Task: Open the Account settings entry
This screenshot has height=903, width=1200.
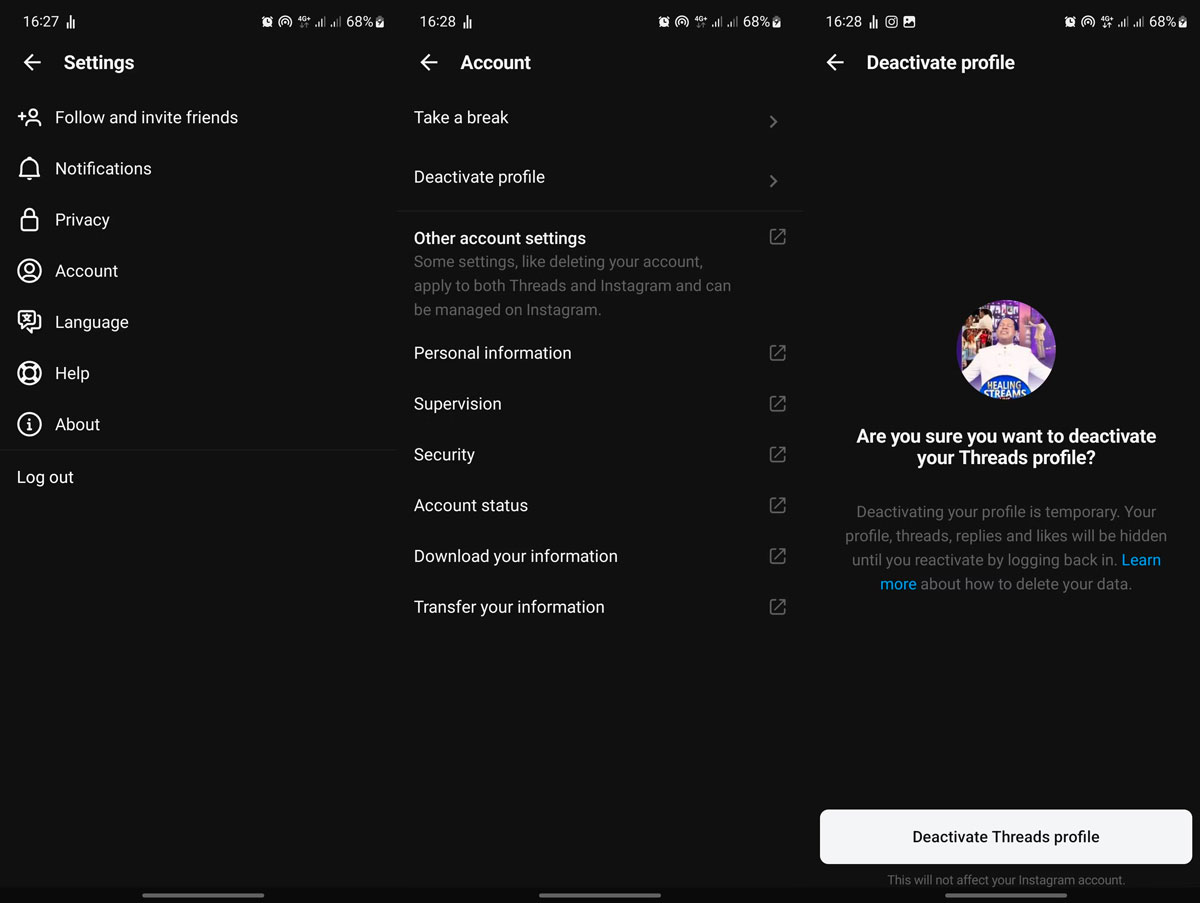Action: [x=86, y=271]
